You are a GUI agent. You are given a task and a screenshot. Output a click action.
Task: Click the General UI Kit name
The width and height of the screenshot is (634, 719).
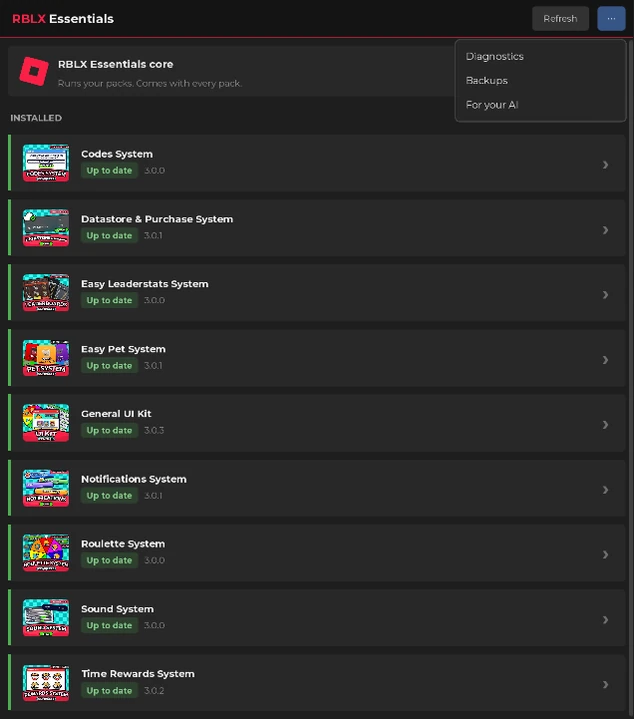pos(116,414)
